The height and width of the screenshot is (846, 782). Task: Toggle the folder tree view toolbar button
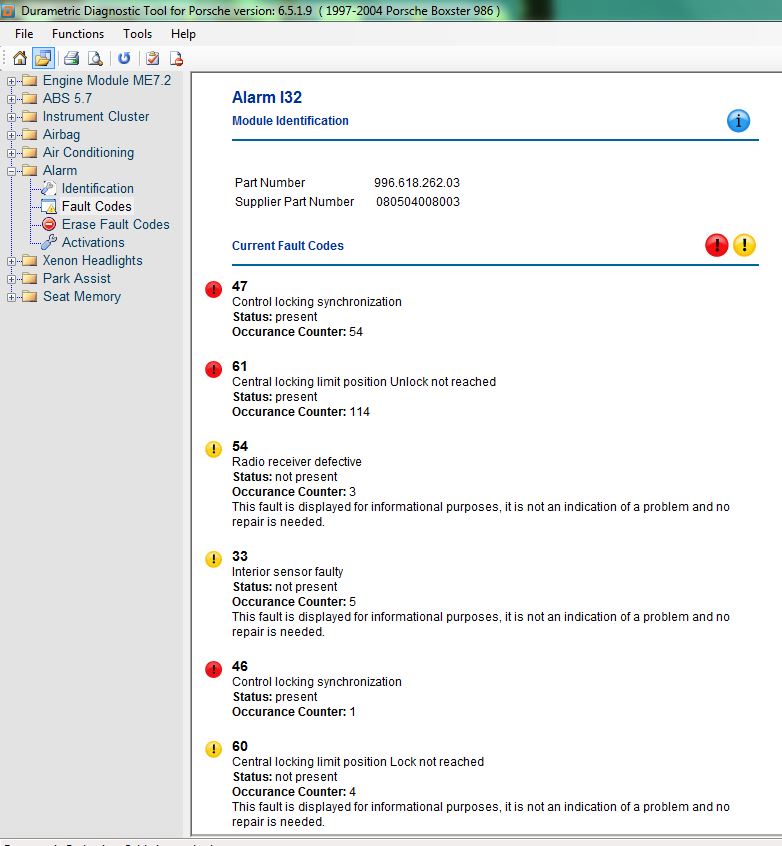click(42, 58)
